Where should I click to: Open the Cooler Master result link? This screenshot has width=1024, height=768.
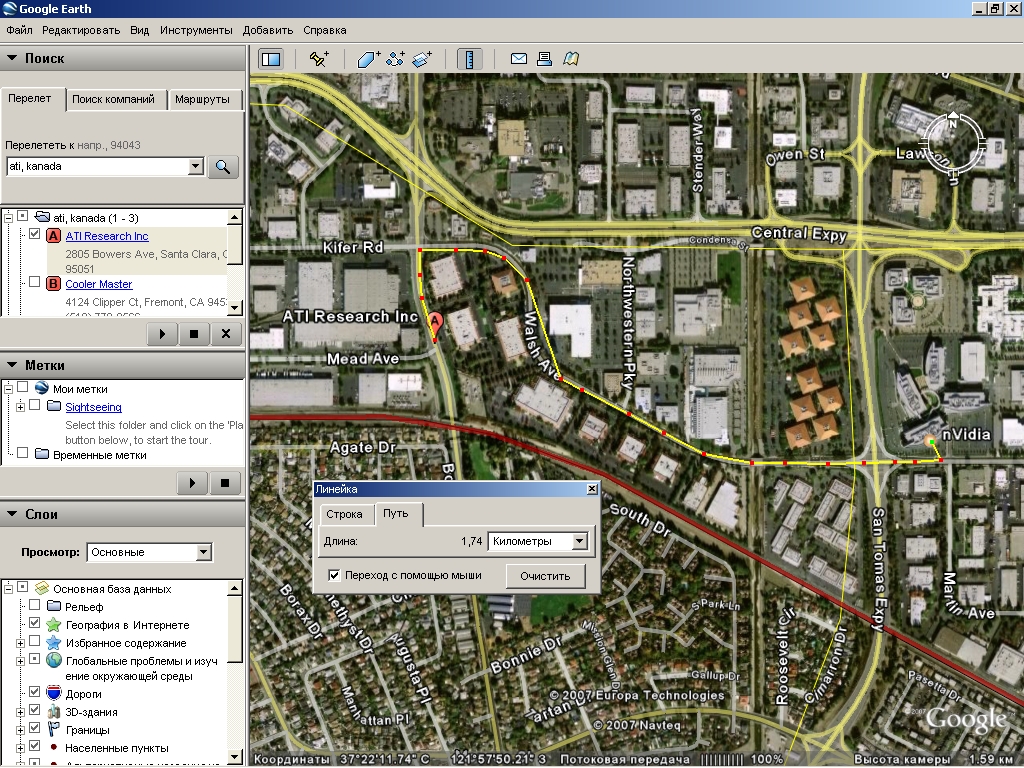pos(98,284)
